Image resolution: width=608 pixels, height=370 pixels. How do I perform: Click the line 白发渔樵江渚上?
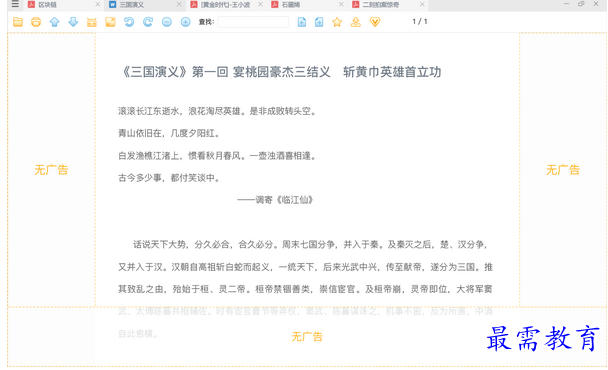[218, 156]
